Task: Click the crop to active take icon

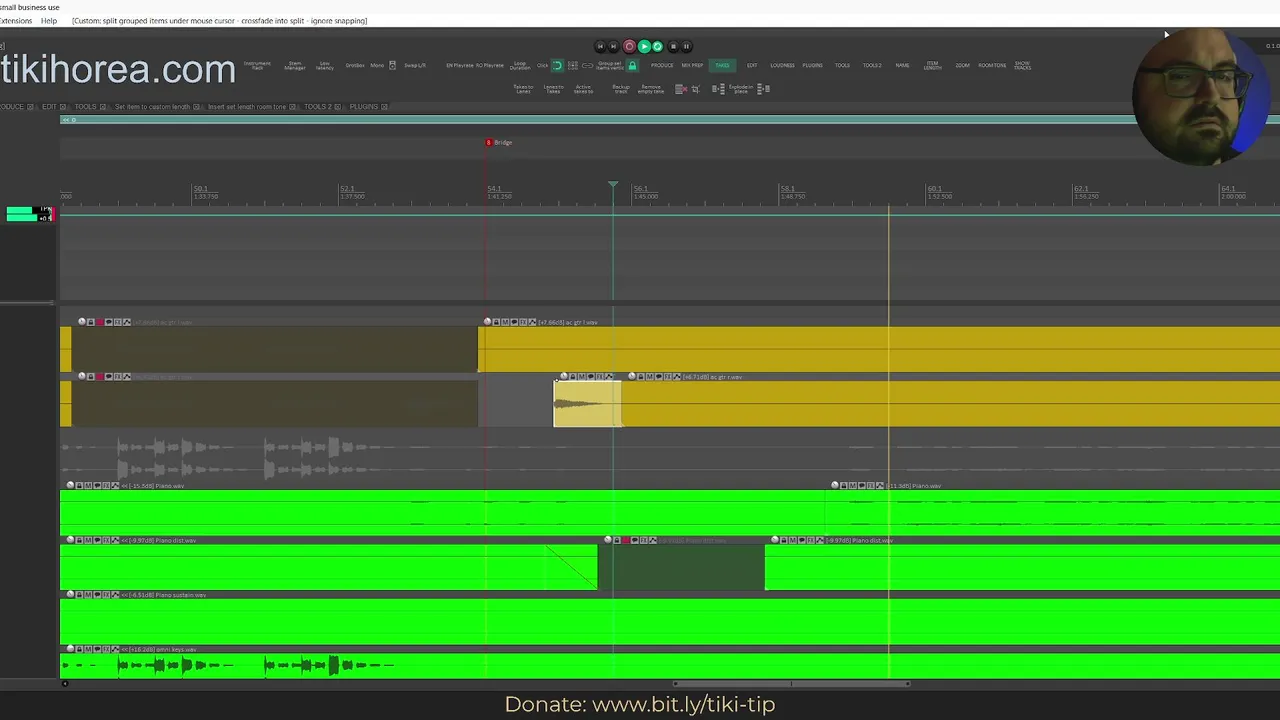Action: [695, 89]
